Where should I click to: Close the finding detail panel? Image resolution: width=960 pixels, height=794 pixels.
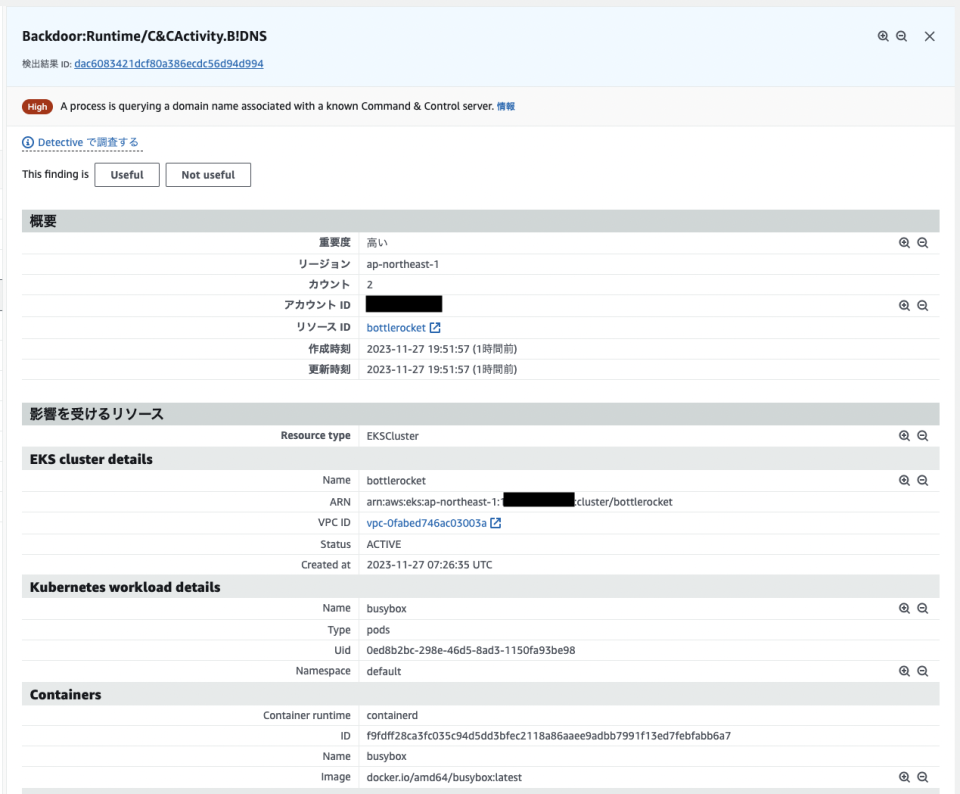coord(929,36)
